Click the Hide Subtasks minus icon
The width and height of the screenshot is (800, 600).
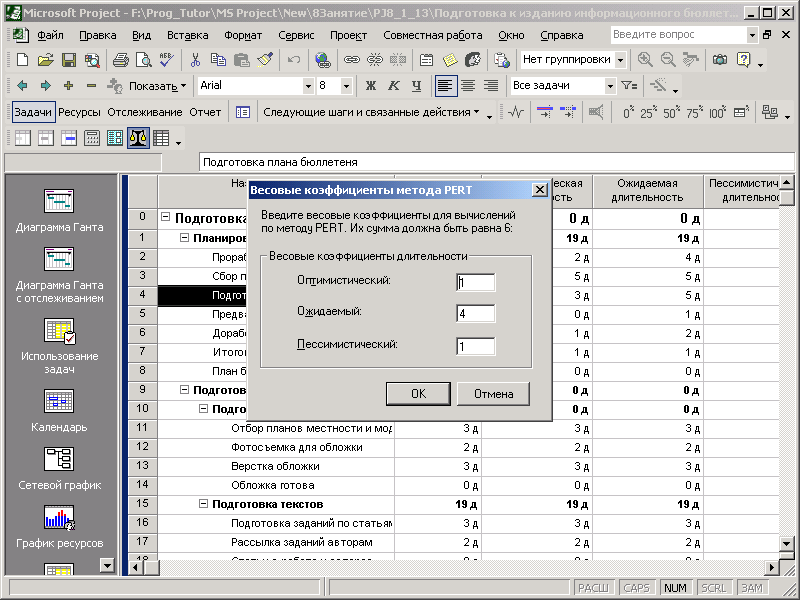[x=91, y=86]
